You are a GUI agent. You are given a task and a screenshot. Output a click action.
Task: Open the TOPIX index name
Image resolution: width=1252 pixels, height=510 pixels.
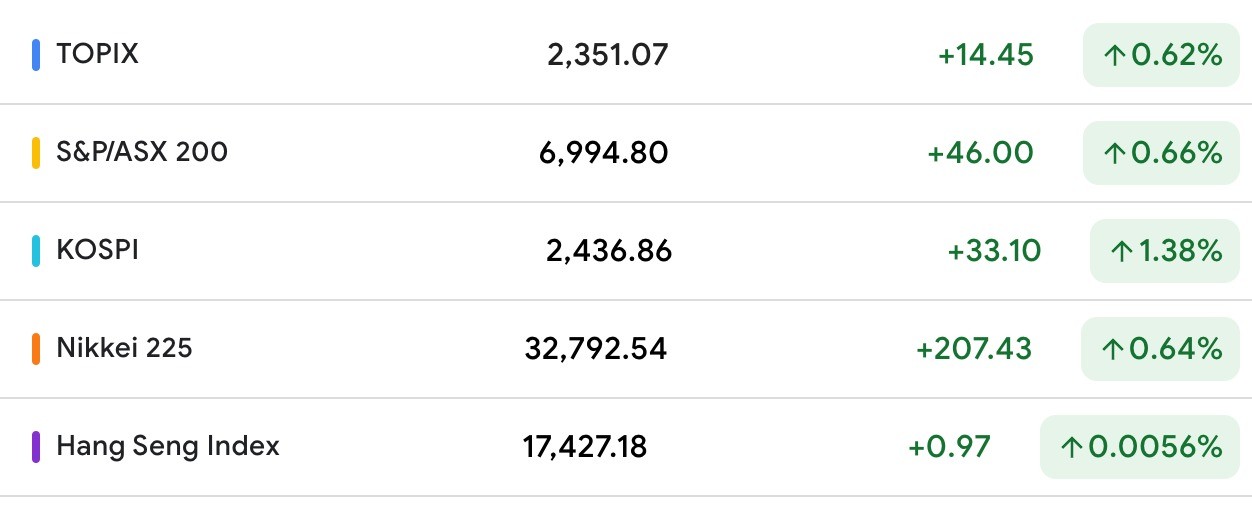coord(97,54)
